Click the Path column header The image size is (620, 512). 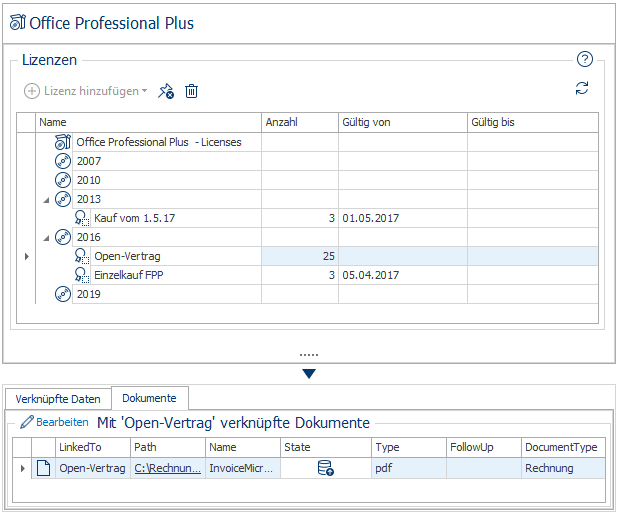point(168,448)
